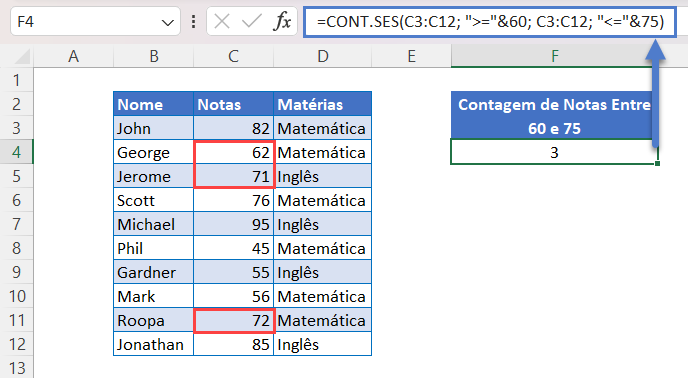Select row 5 header
Viewport: 688px width, 378px height.
[17, 176]
